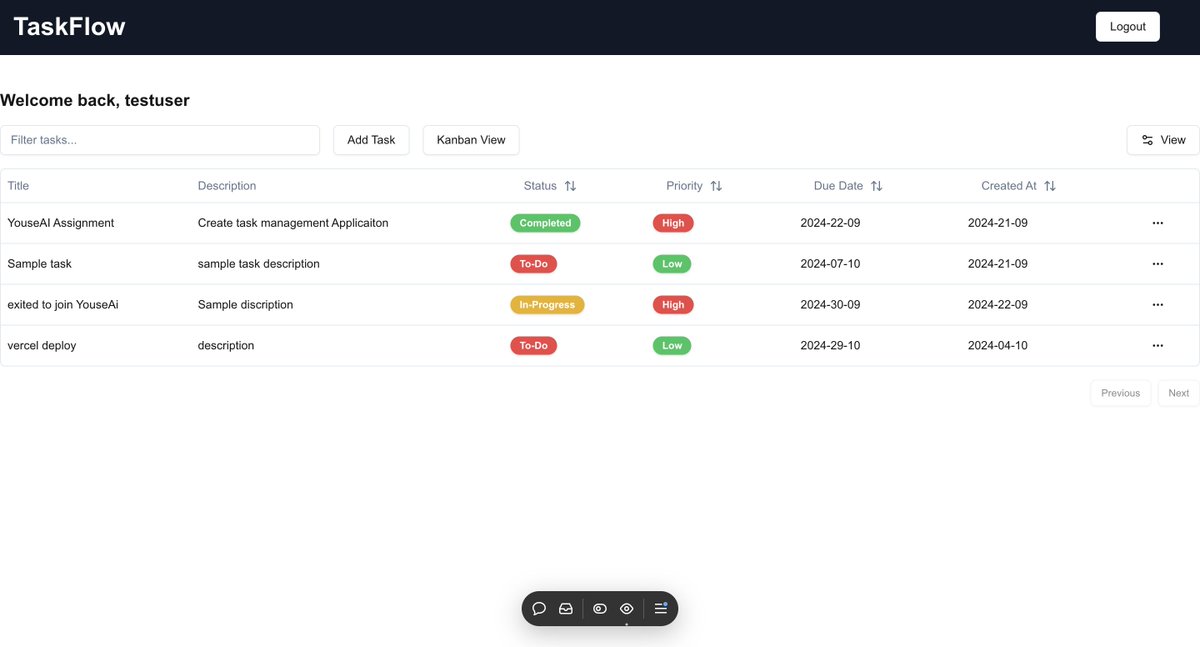Viewport: 1200px width, 647px height.
Task: Click High priority badge for exited to join YouseAi
Action: pos(673,305)
